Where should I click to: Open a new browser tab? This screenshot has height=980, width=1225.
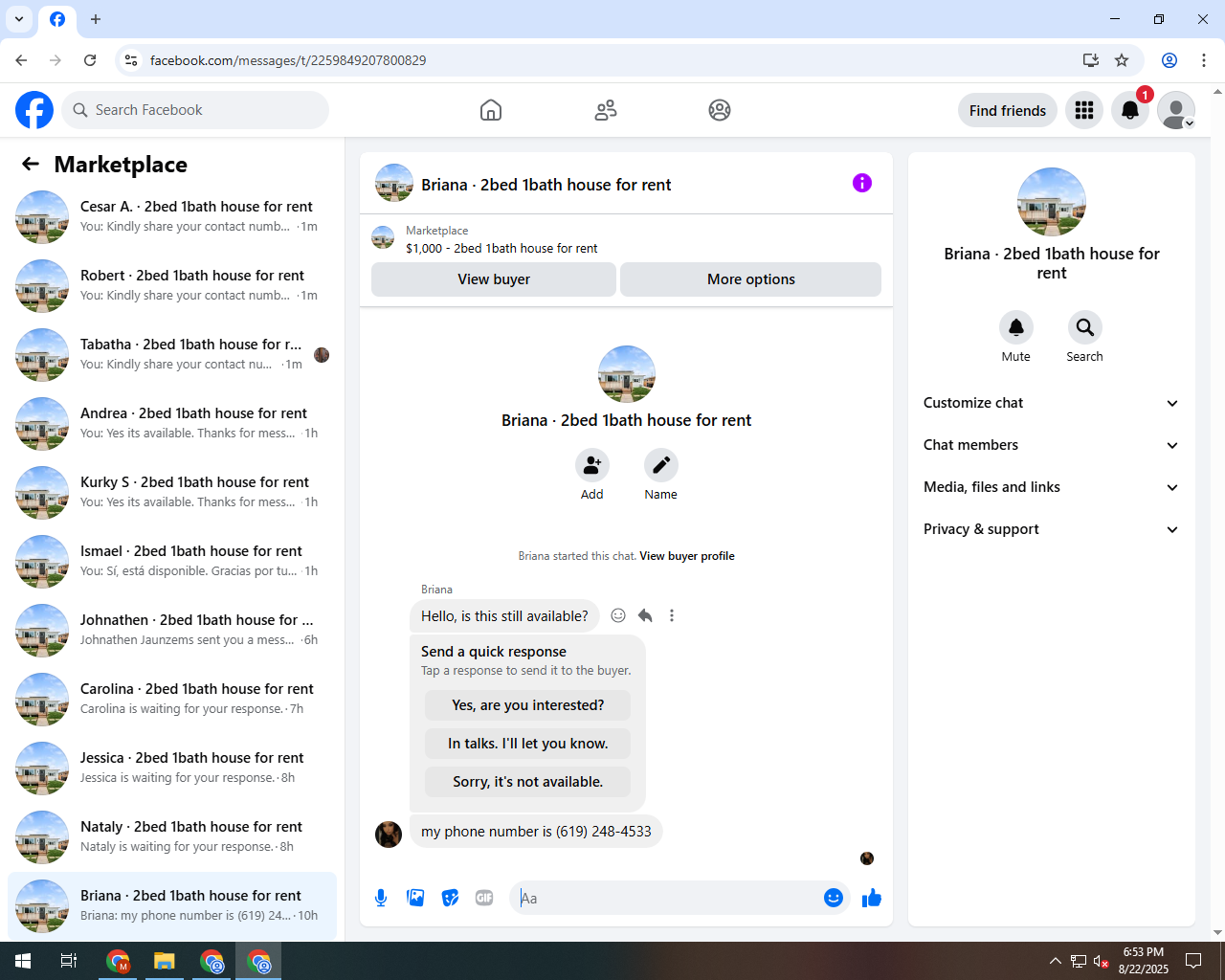tap(96, 19)
